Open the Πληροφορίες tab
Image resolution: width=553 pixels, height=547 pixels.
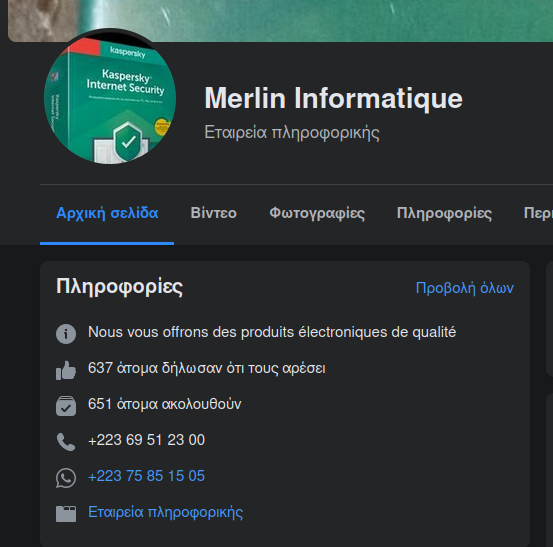pyautogui.click(x=444, y=213)
